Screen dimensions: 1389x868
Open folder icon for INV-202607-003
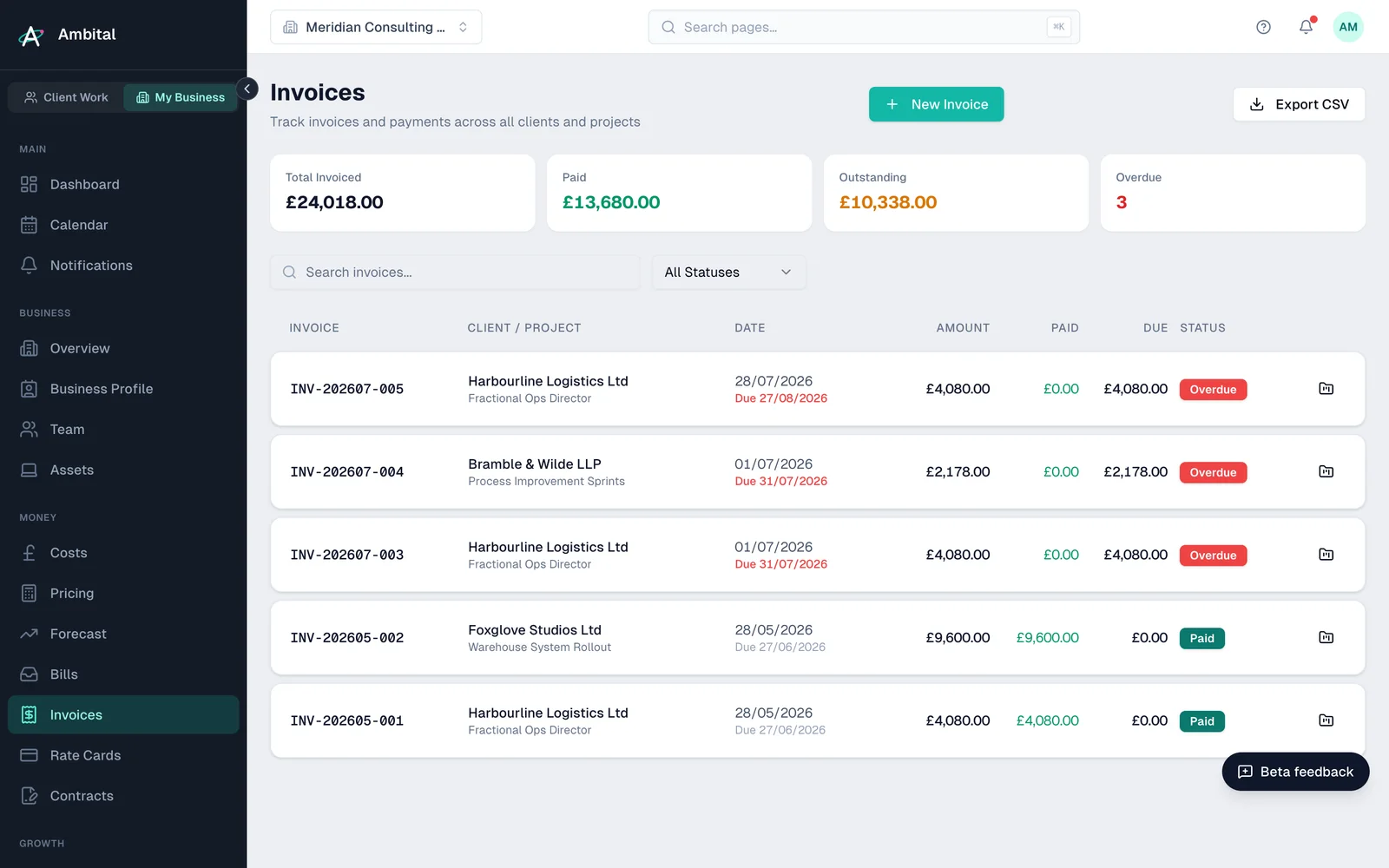(x=1326, y=555)
